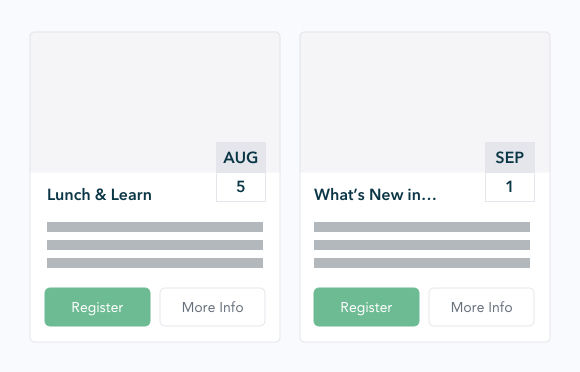Click third description line of Lunch & Learn
Image resolution: width=580 pixels, height=372 pixels.
tap(155, 263)
